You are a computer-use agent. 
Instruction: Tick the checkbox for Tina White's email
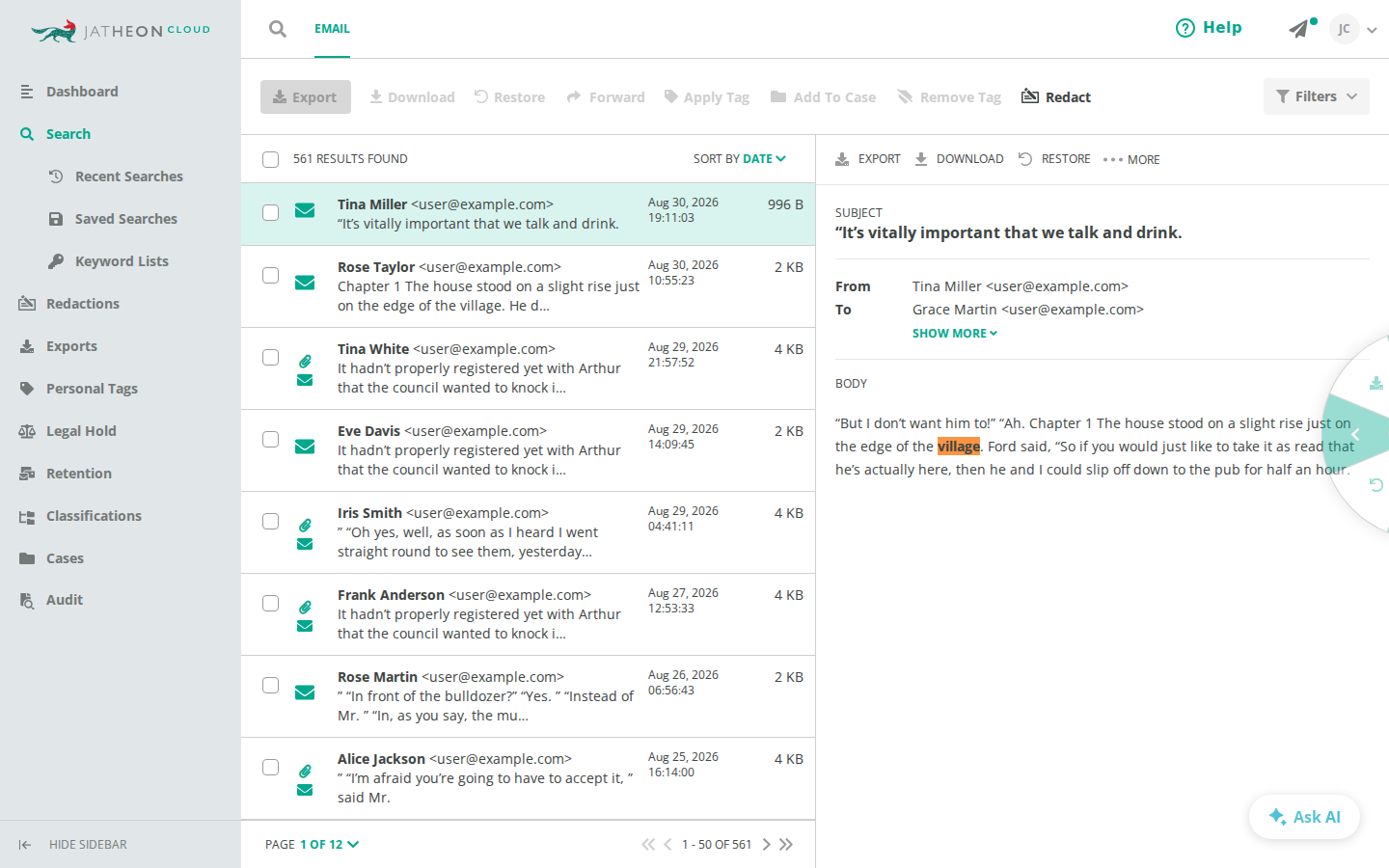[x=271, y=357]
